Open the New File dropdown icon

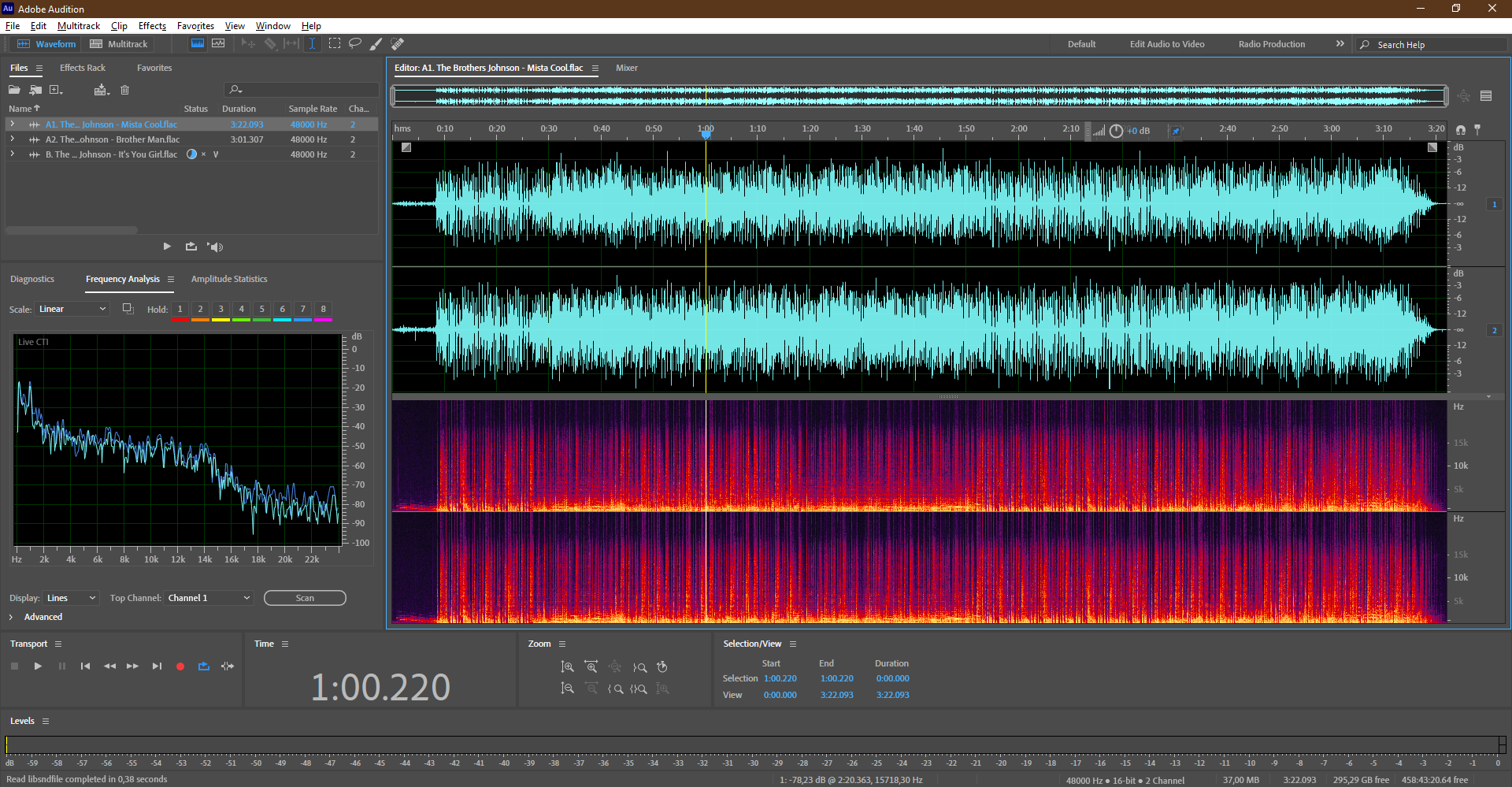click(x=56, y=90)
